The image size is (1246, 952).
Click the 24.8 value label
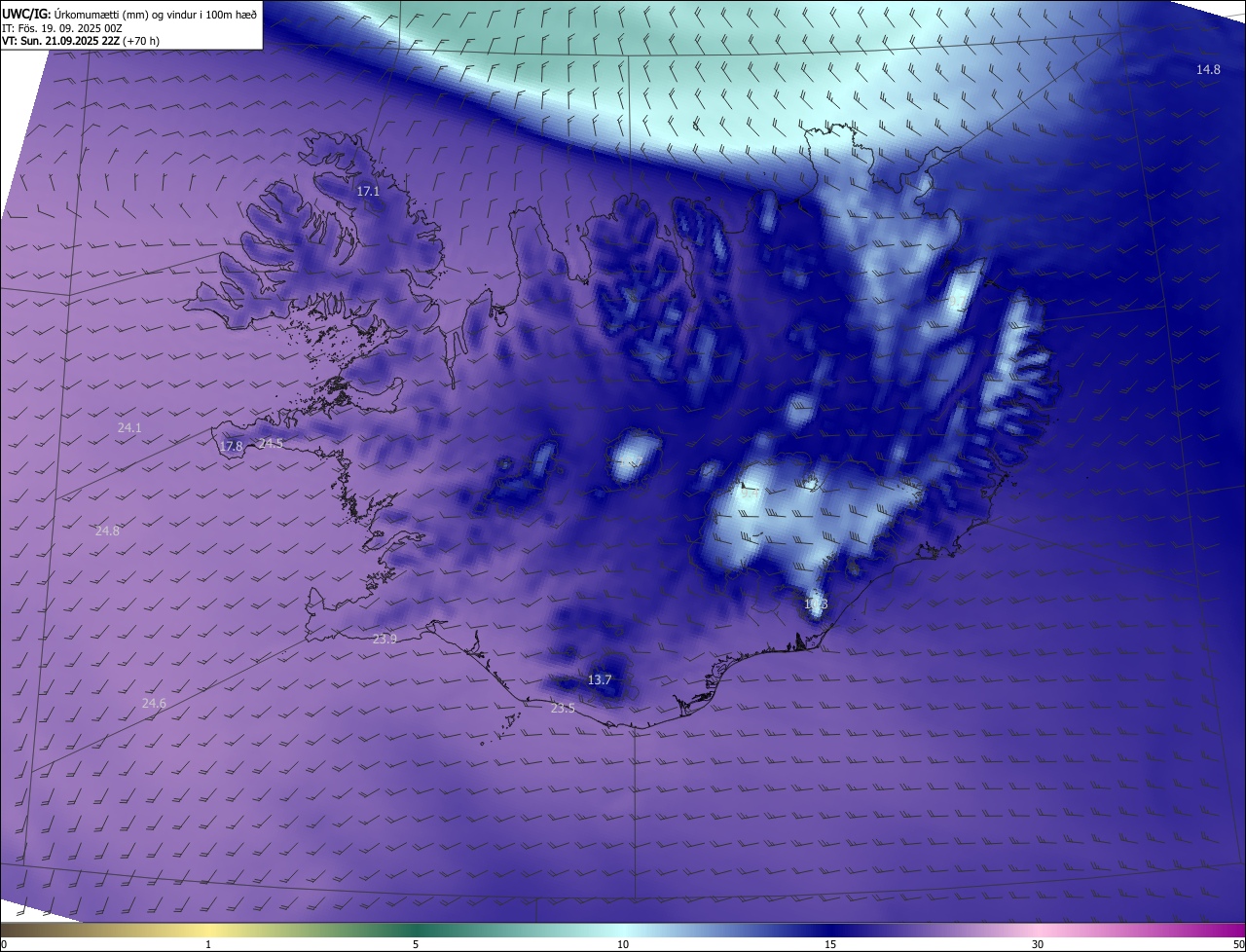point(107,531)
